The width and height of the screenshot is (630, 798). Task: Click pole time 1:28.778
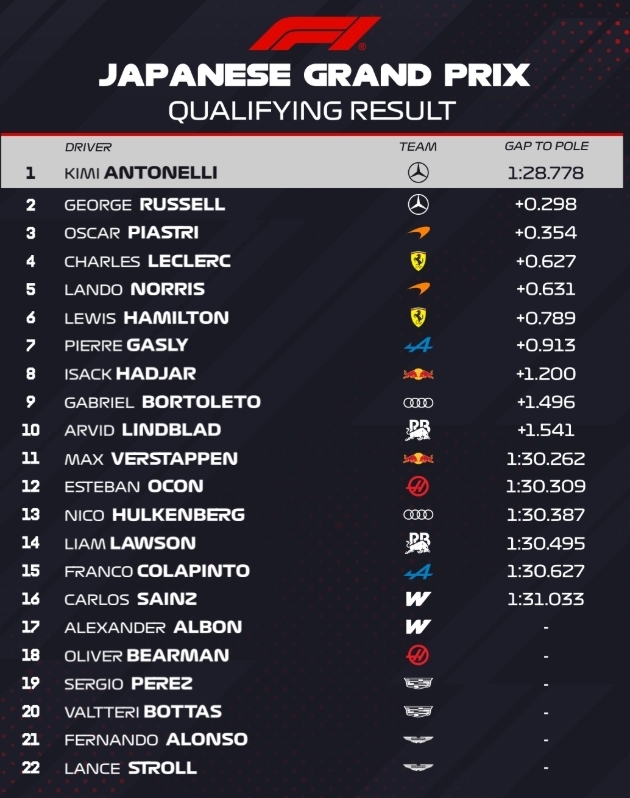coord(545,173)
